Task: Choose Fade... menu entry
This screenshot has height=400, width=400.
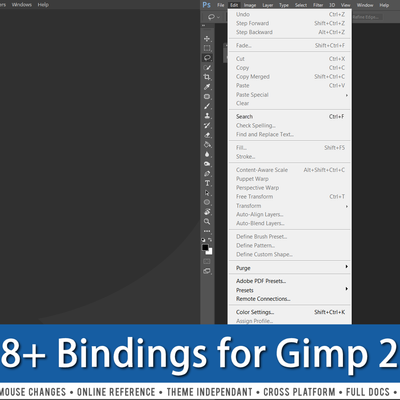Action: click(289, 46)
